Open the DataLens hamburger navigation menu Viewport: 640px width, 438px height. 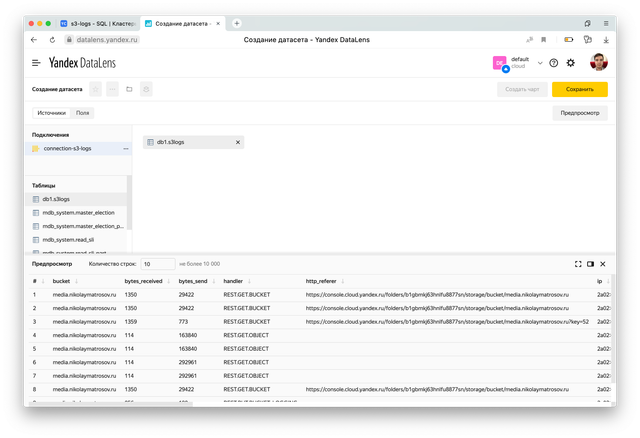36,62
